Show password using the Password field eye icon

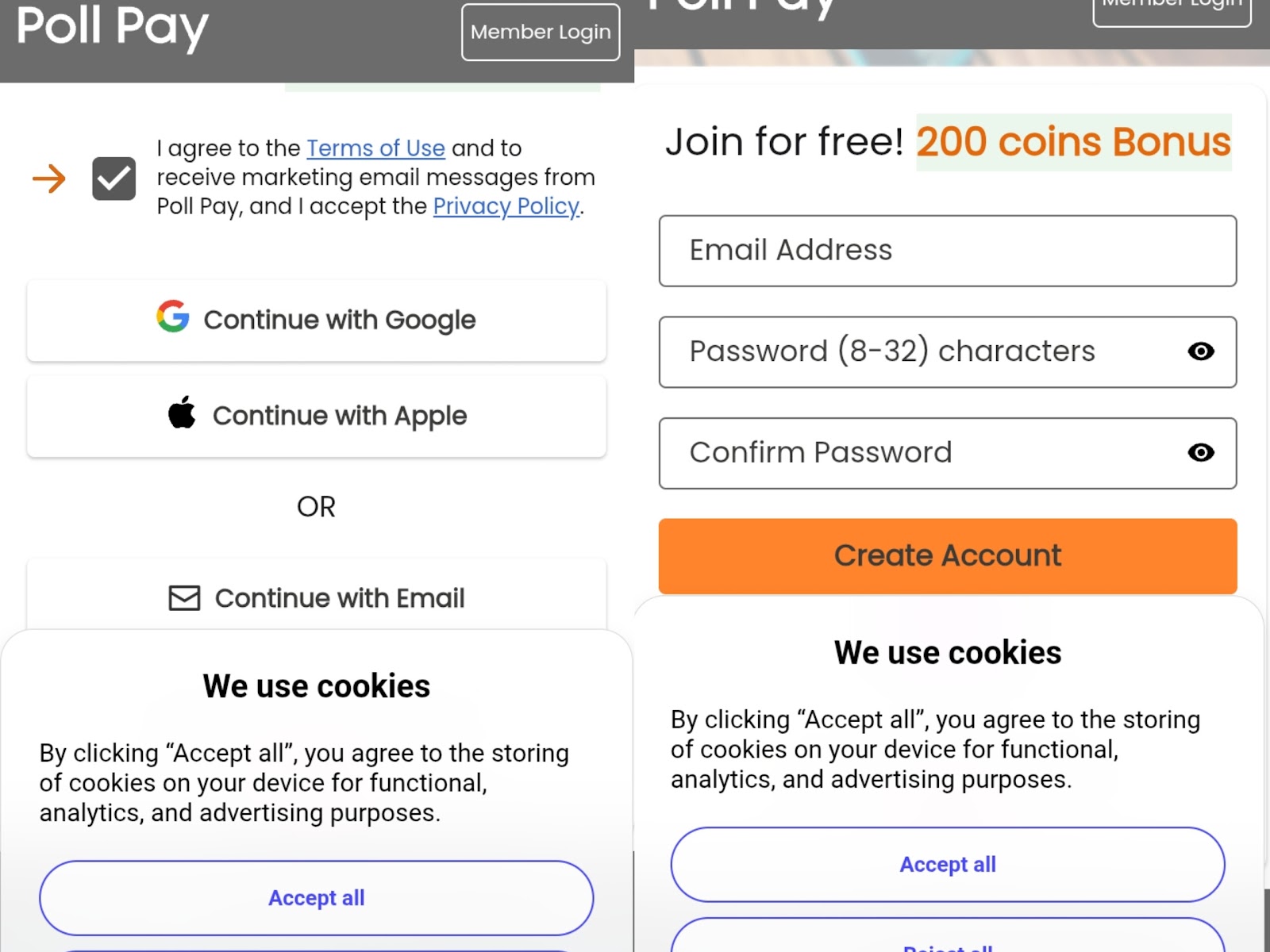tap(1200, 351)
